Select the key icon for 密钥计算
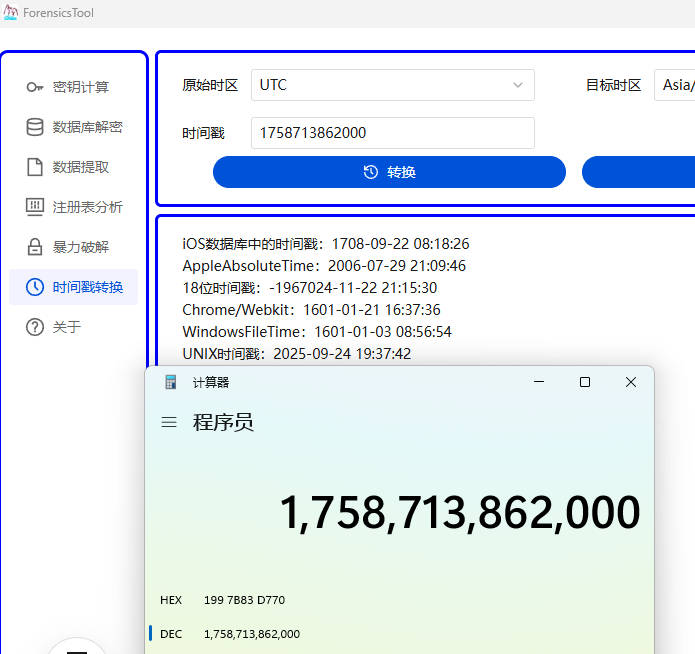 (x=35, y=87)
